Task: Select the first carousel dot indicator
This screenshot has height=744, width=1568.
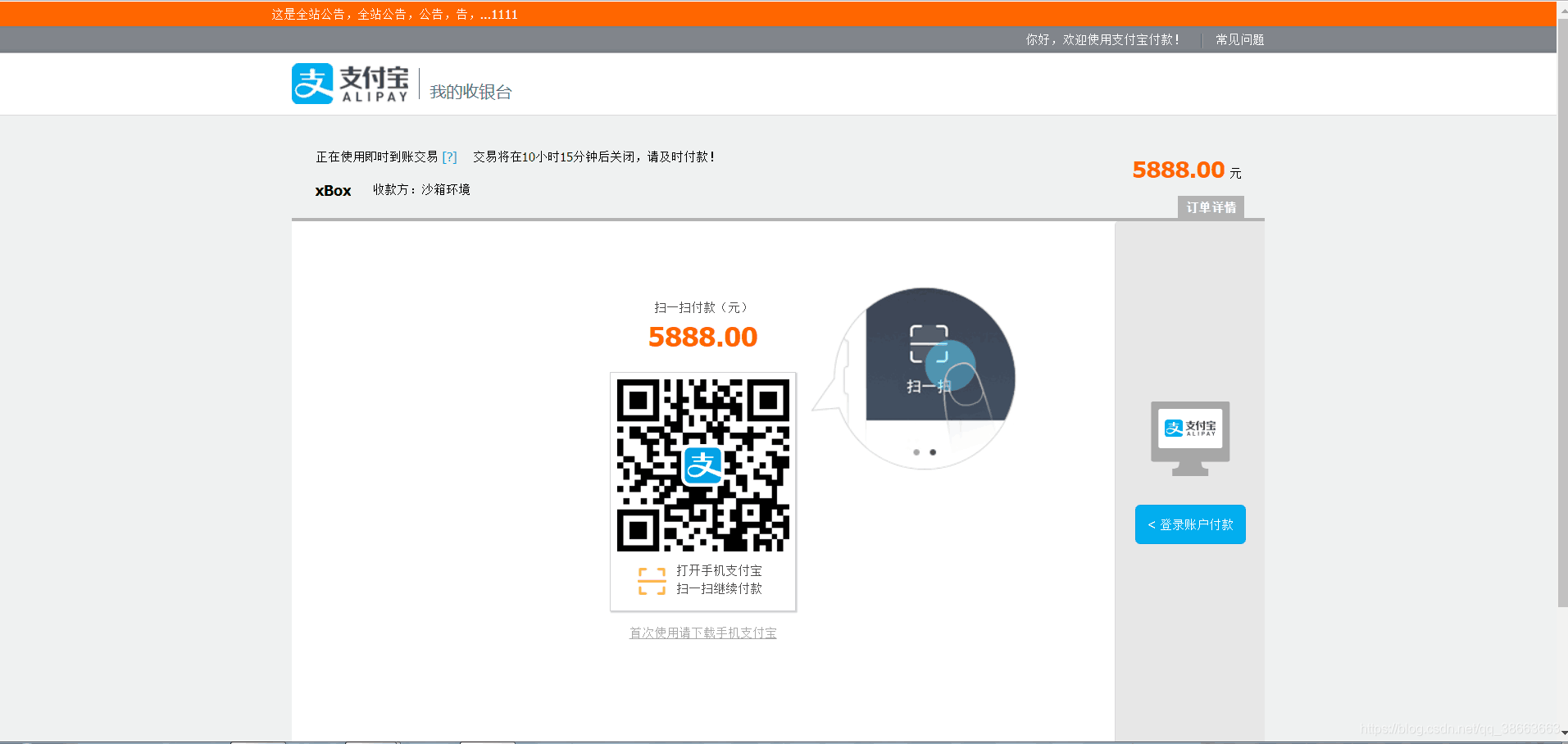Action: click(x=916, y=452)
